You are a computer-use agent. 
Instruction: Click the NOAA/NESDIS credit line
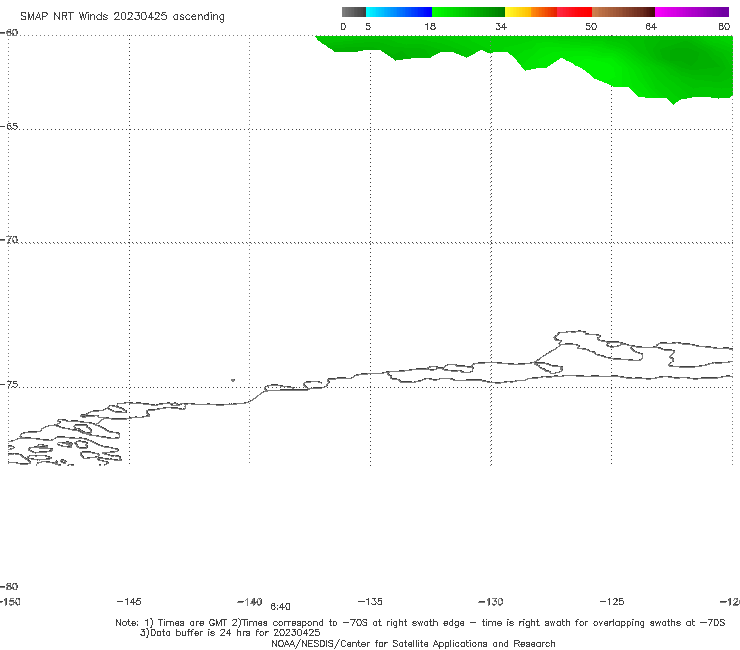413,643
